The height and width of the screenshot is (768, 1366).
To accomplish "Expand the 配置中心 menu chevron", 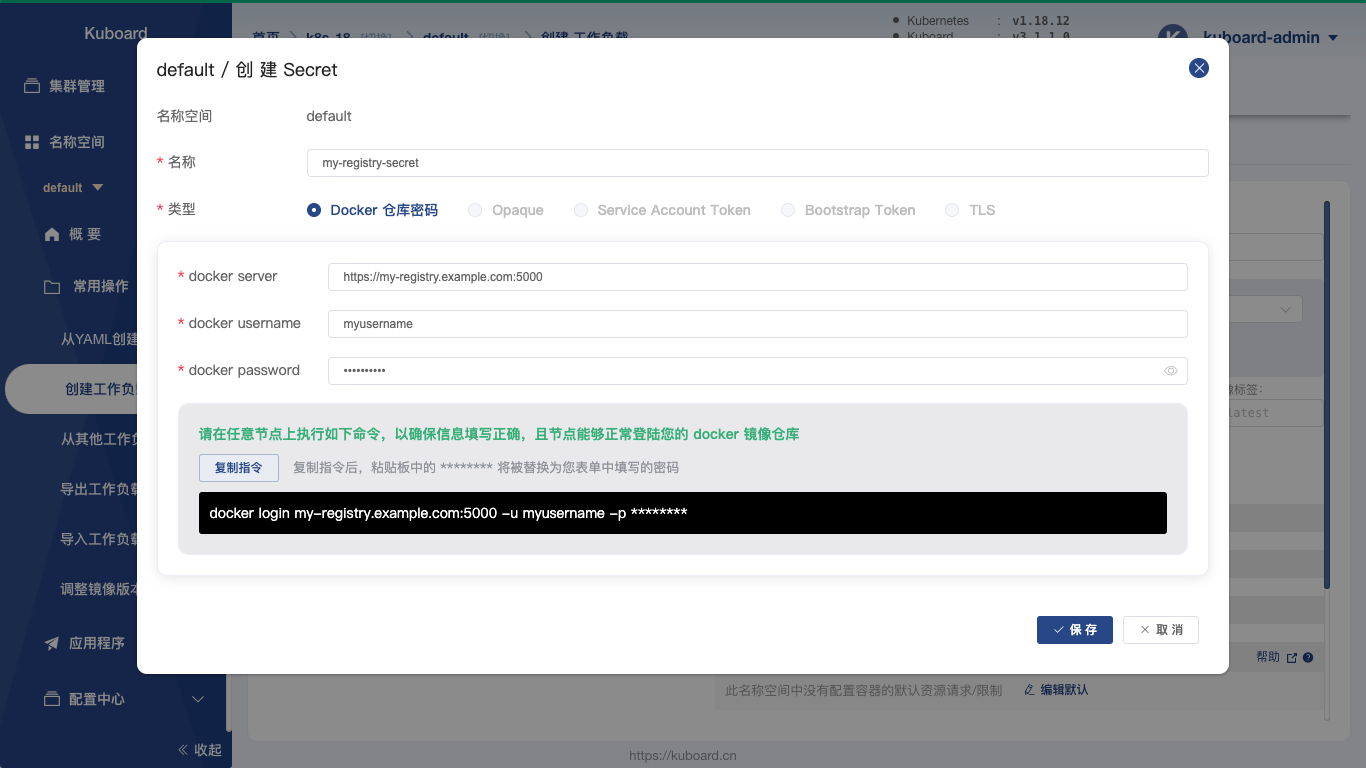I will (198, 699).
